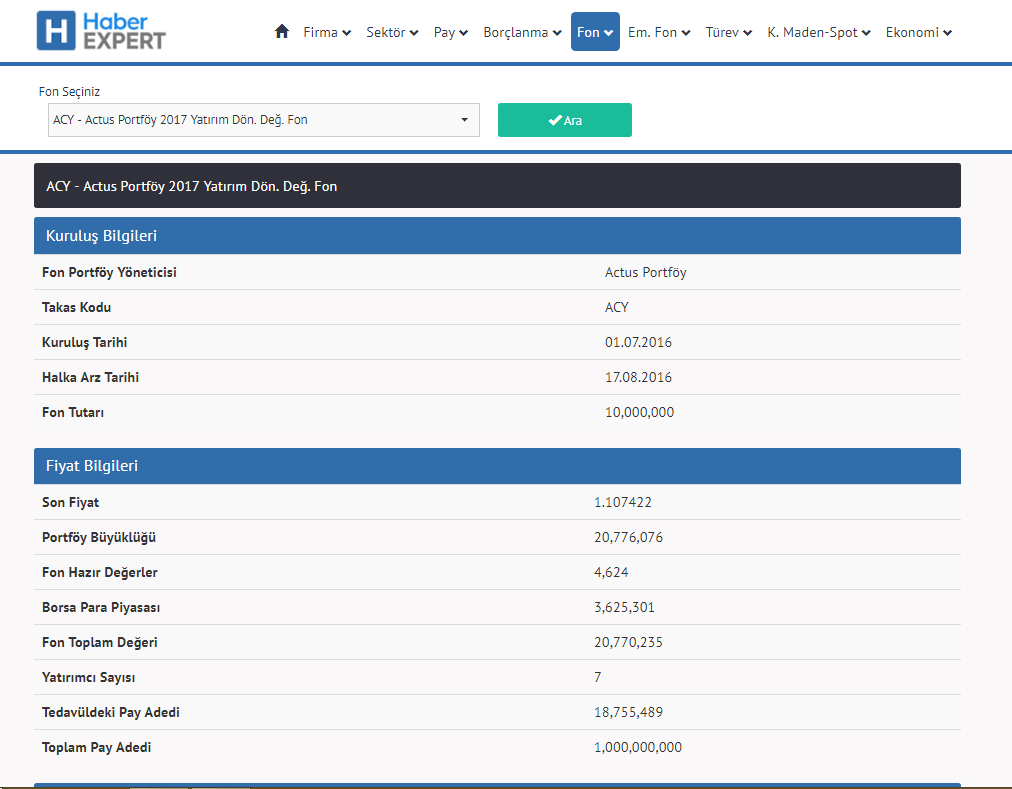Click the Kuruluş Bilgileri section header
Viewport: 1012px width, 789px height.
click(497, 236)
